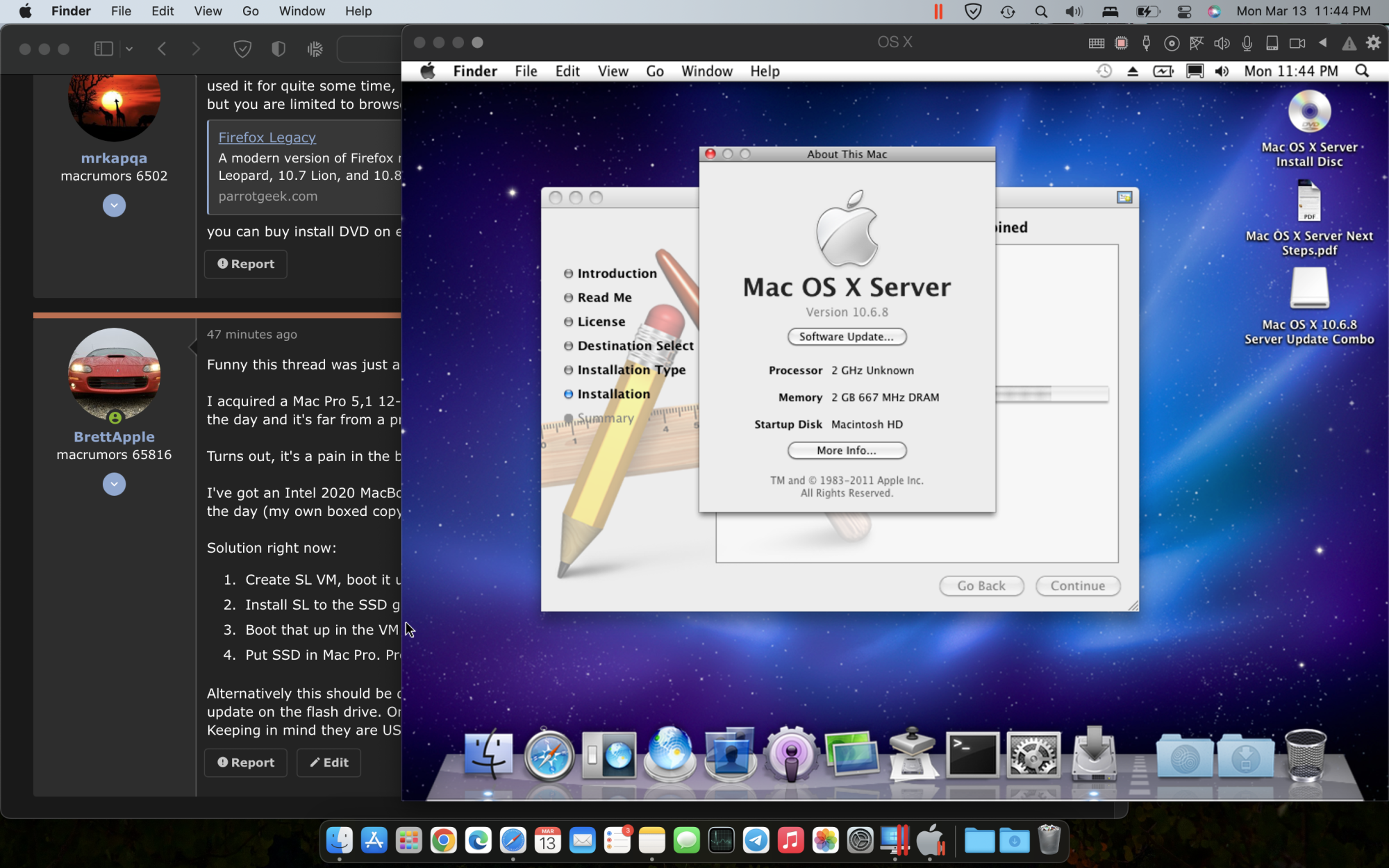Screen dimensions: 1389x868
Task: Click guest volume icon in menu bar
Action: 1222,71
